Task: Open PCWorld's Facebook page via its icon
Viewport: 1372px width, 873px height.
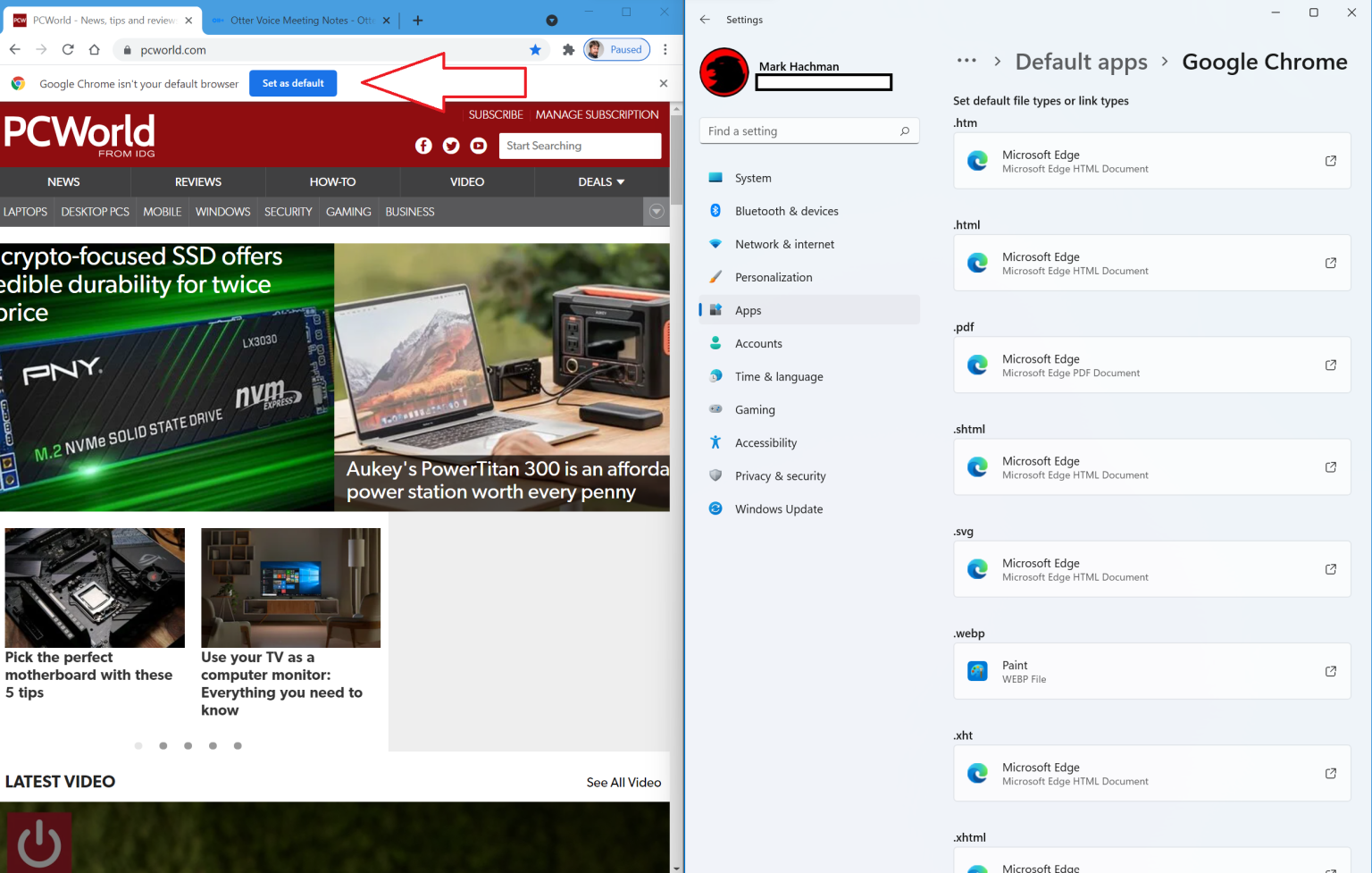Action: [x=423, y=145]
